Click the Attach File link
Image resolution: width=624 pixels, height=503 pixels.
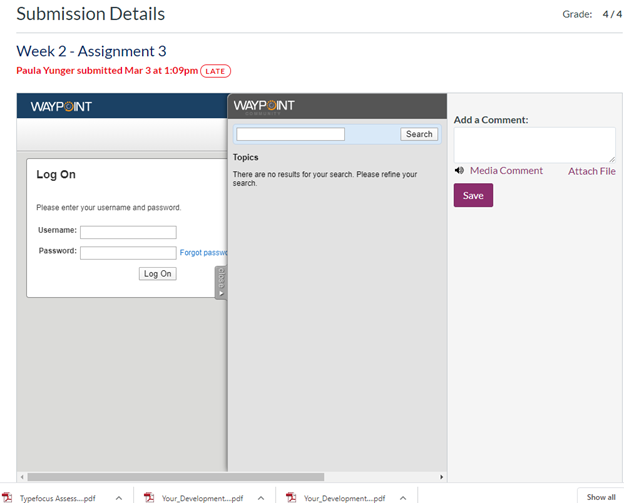coord(591,171)
